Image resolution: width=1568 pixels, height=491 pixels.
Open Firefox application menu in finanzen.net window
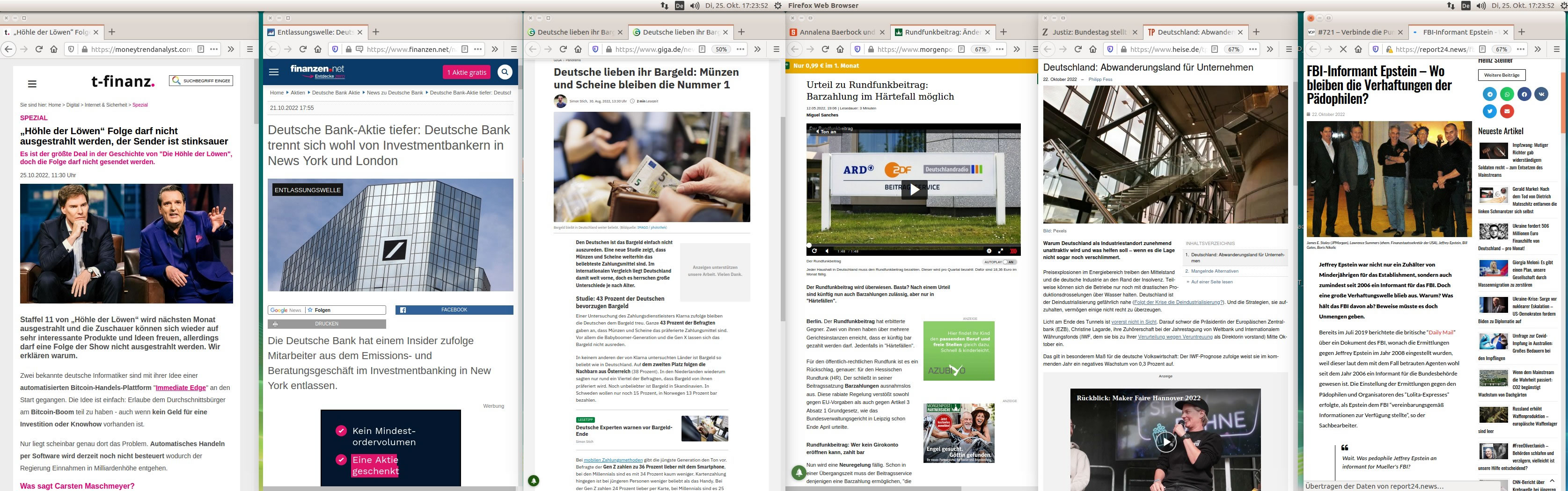point(514,49)
